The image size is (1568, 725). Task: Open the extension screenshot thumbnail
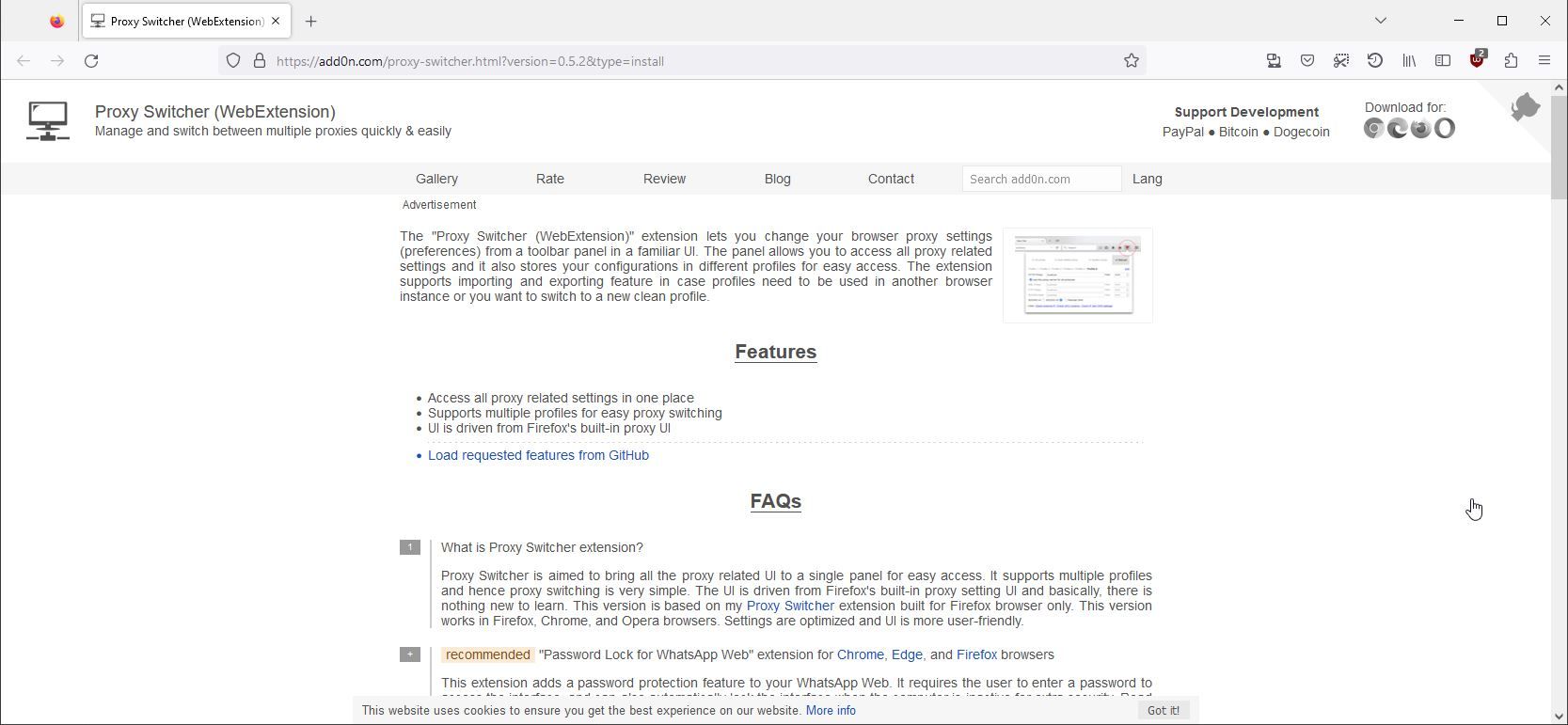click(x=1078, y=276)
